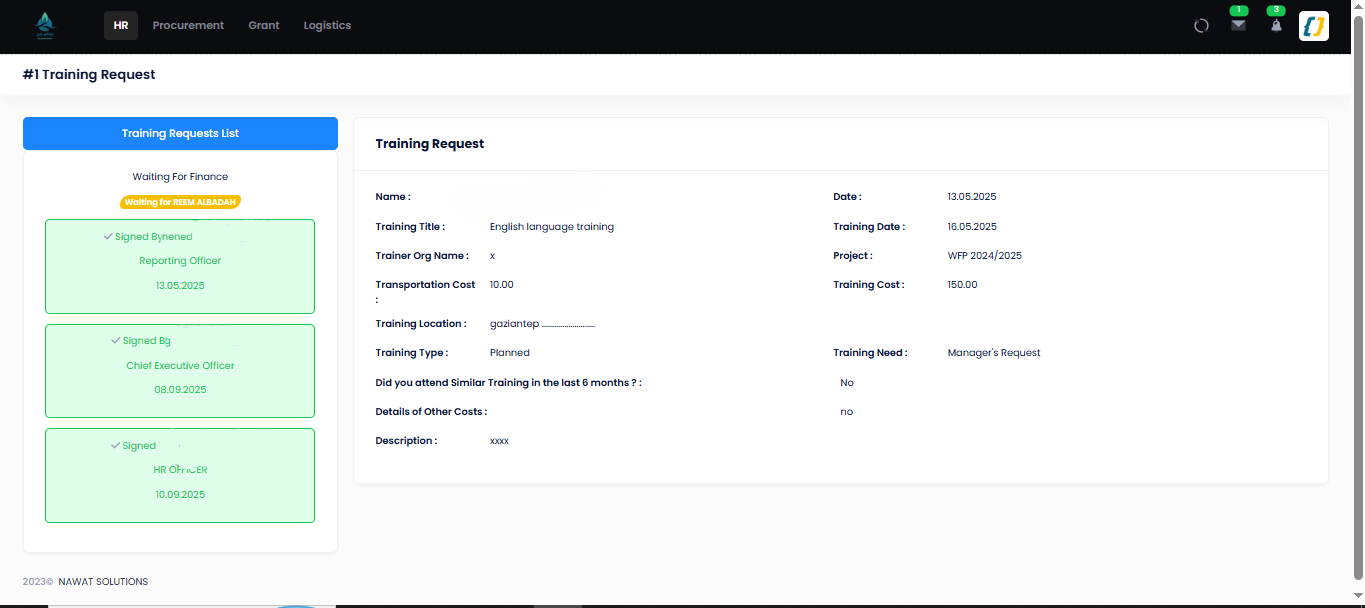
Task: Click the 13.05.2025 date on Reporting Officer card
Action: 180,286
